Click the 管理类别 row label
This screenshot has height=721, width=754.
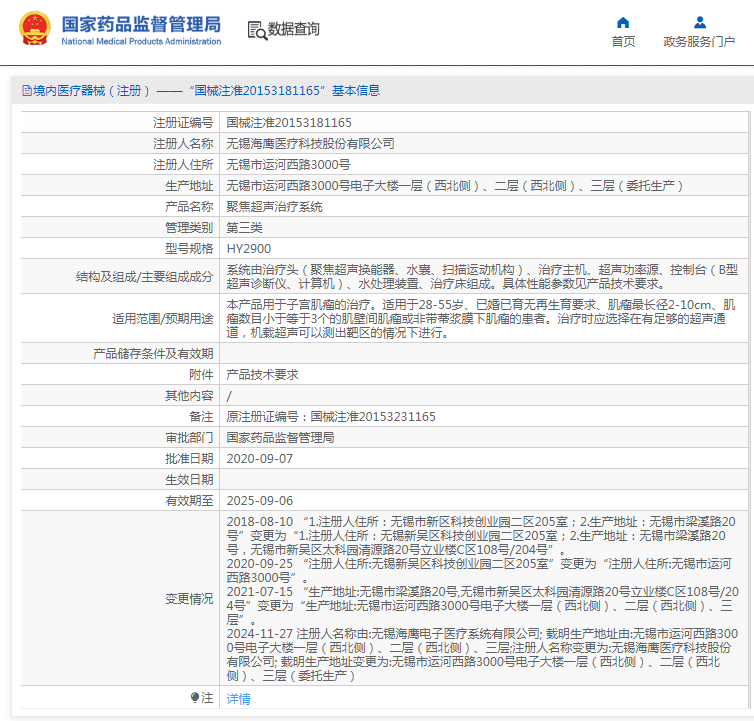(189, 228)
